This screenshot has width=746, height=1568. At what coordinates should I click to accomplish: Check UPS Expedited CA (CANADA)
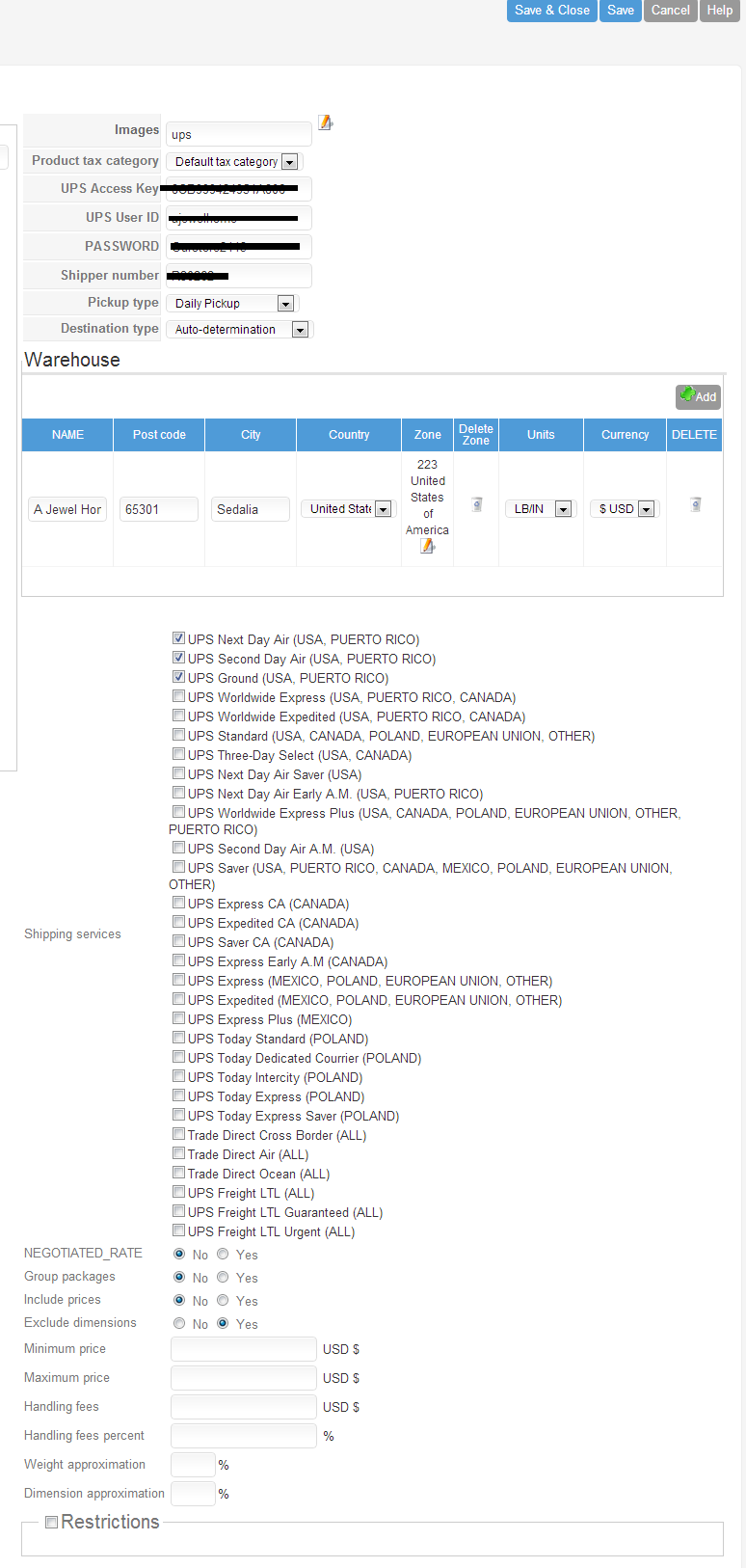pyautogui.click(x=178, y=922)
